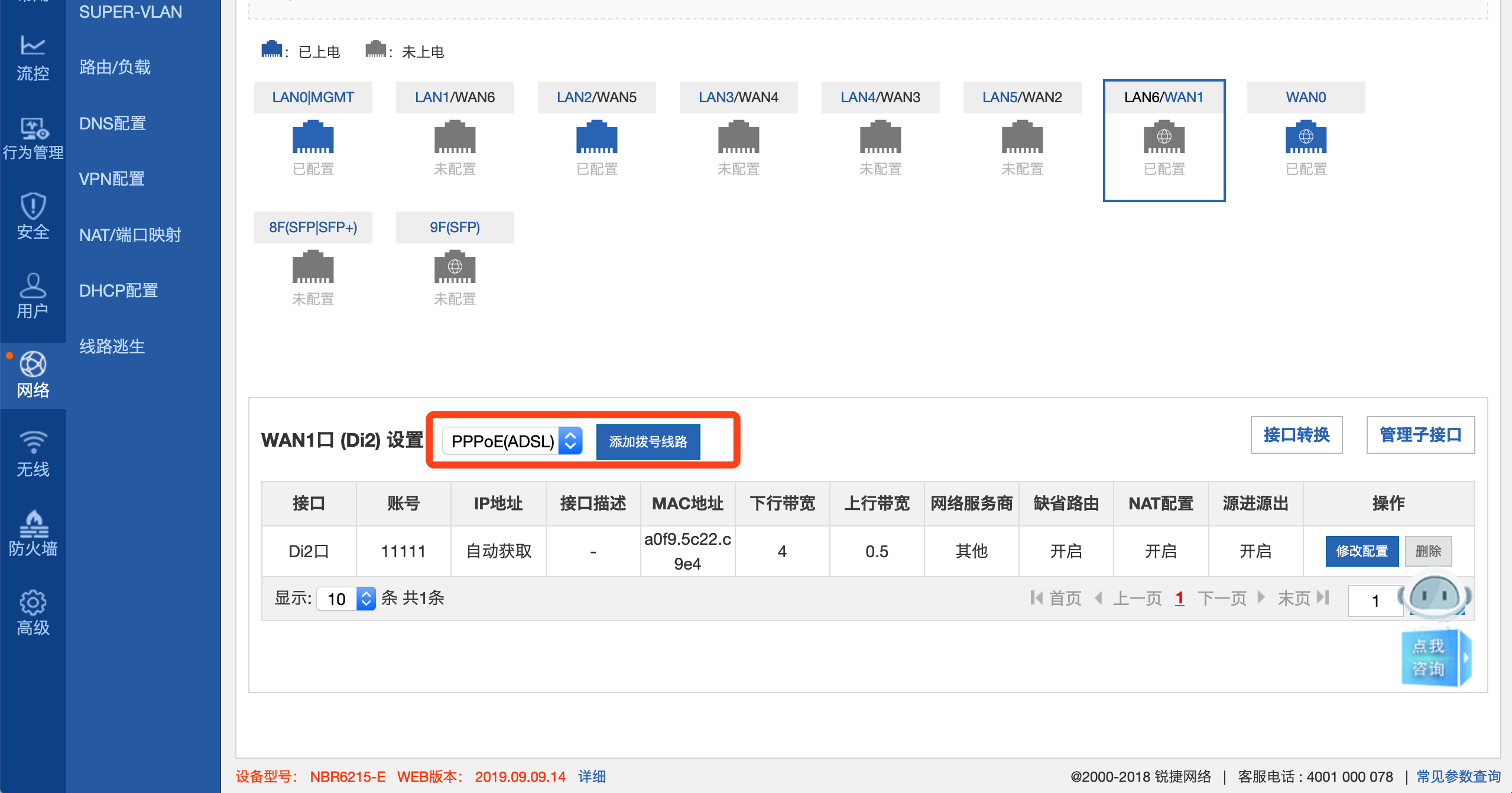1512x793 pixels.
Task: Select the LAN5/WAN2 port icon
Action: point(1023,137)
